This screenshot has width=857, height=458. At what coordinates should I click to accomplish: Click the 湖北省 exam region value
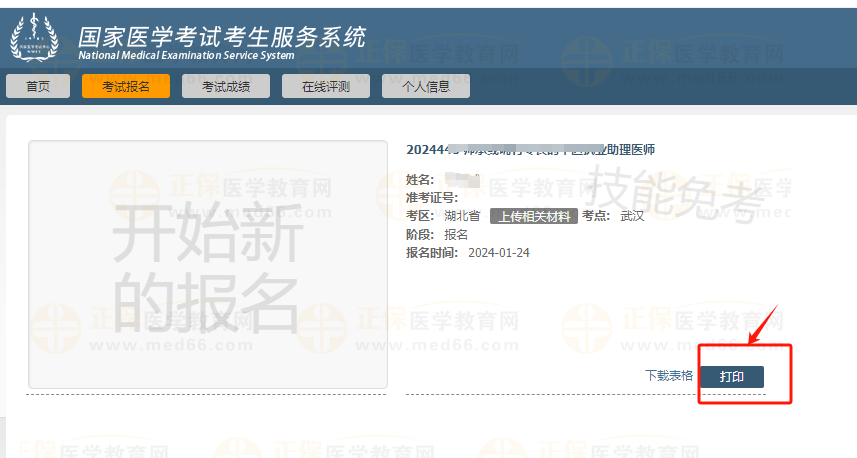tap(463, 216)
